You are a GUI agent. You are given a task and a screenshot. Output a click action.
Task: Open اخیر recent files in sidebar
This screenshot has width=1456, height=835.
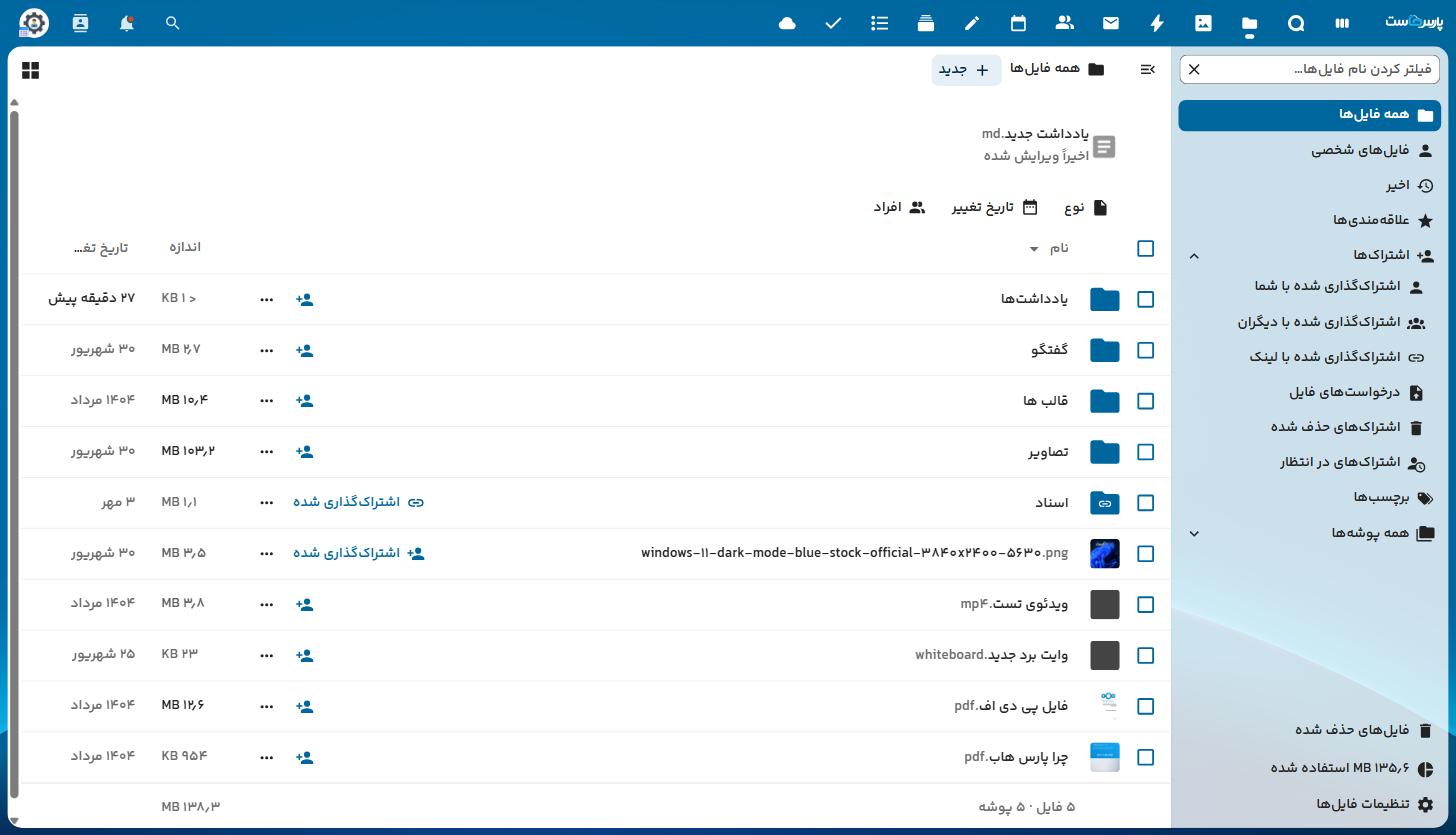[x=1309, y=185]
